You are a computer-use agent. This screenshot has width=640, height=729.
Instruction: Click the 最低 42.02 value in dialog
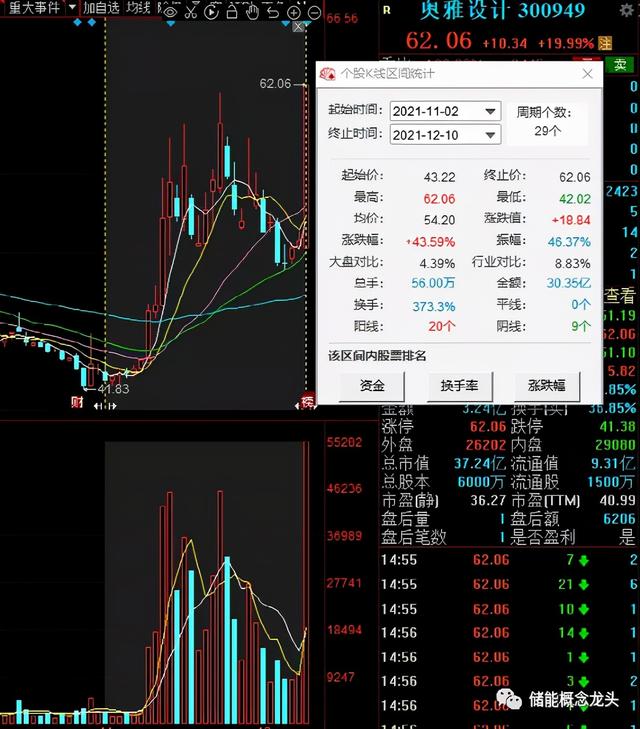[x=575, y=199]
